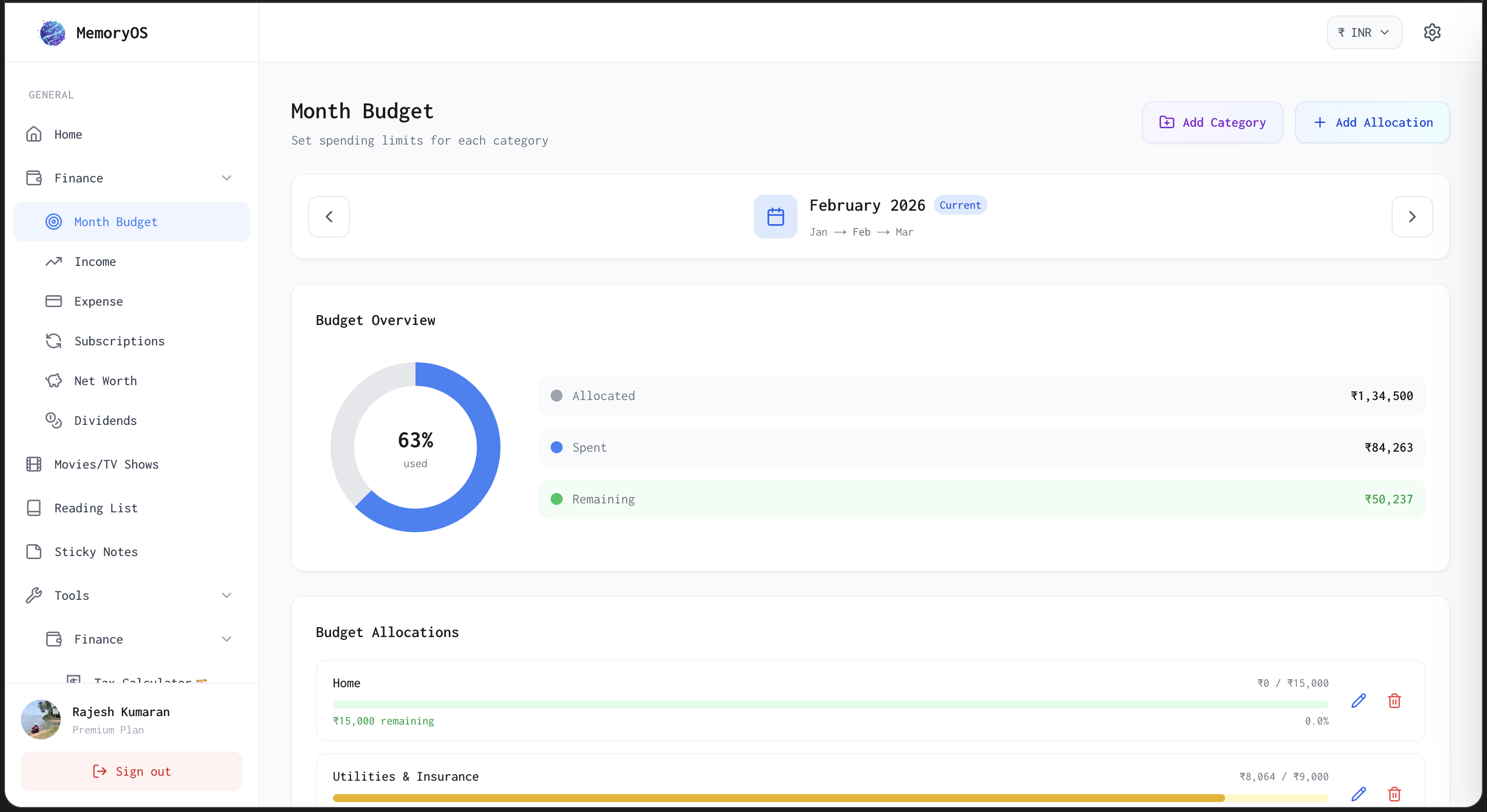Advance to next month arrow
The height and width of the screenshot is (812, 1487).
tap(1412, 217)
